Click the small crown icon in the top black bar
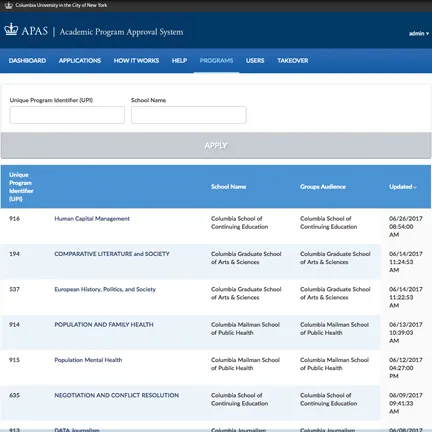The height and width of the screenshot is (432, 432). coord(8,5)
